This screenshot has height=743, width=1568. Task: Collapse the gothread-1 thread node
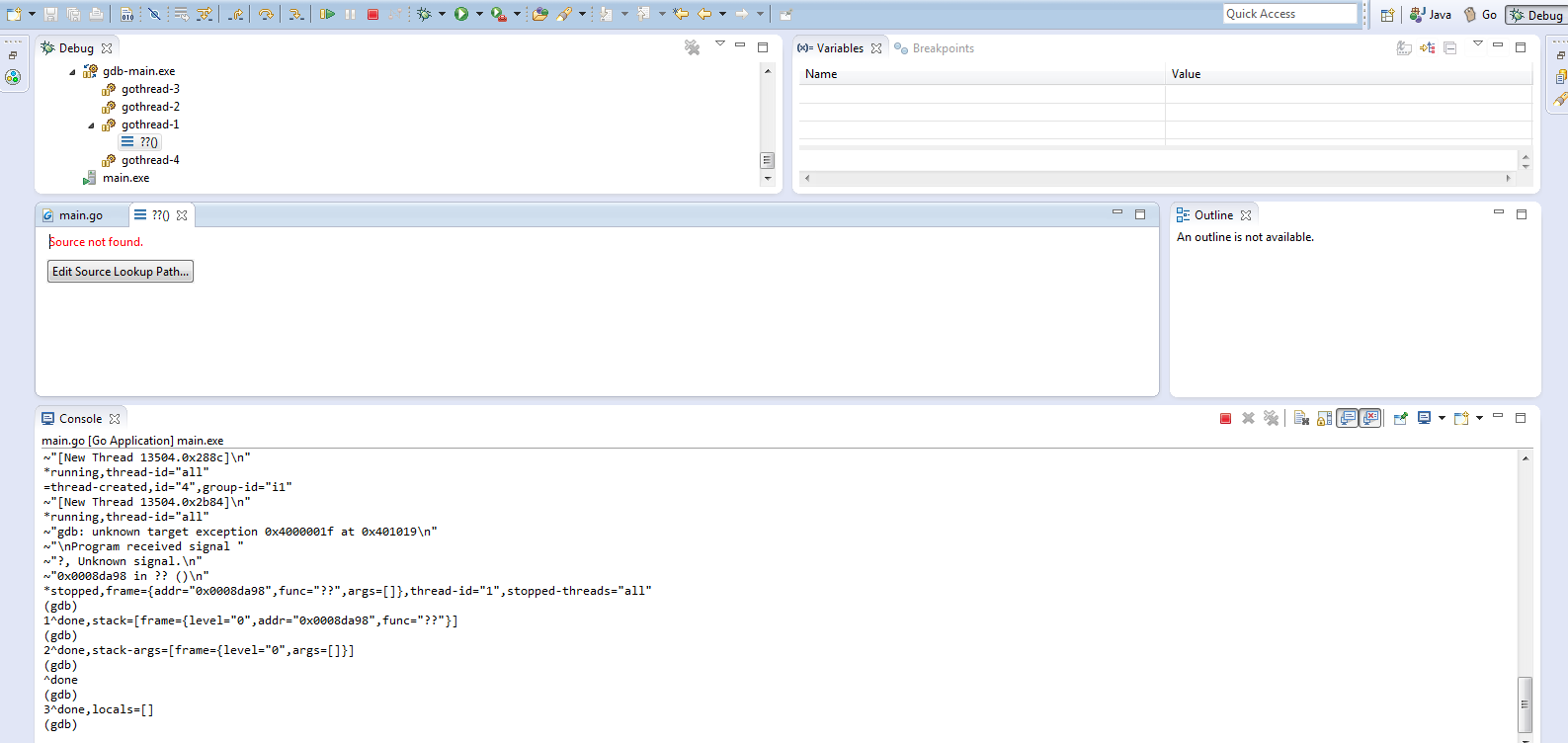click(x=91, y=124)
